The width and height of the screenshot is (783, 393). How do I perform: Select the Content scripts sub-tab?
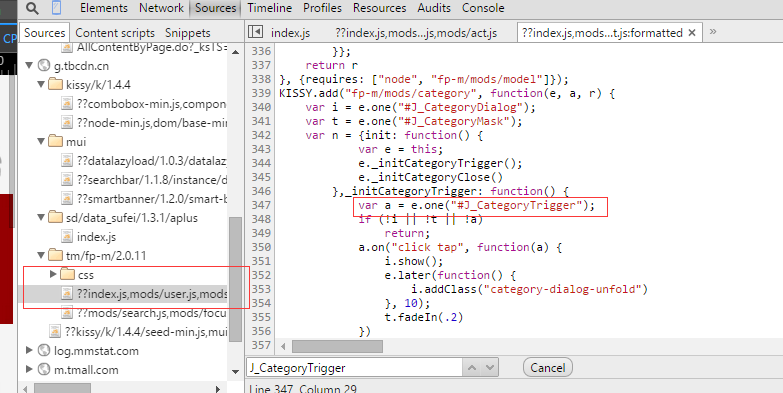point(115,33)
